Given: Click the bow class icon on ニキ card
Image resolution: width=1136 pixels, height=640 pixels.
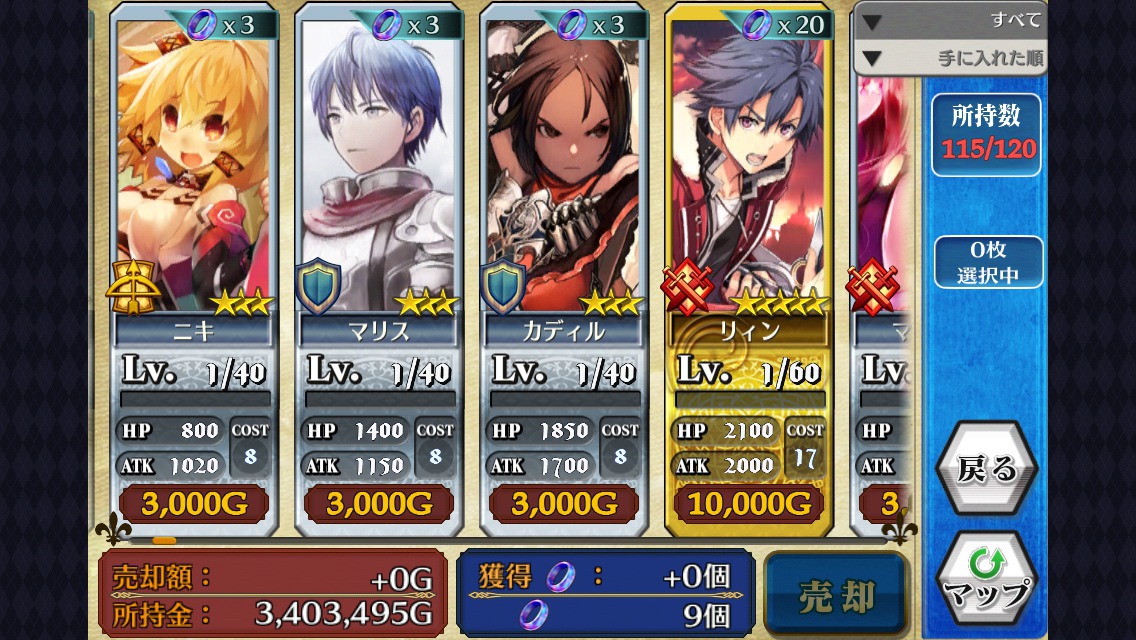Looking at the screenshot, I should 133,286.
